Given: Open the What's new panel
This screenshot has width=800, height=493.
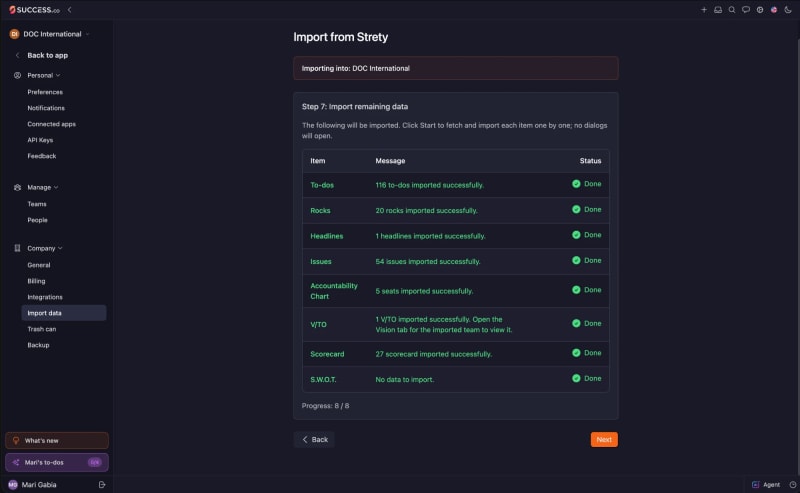Looking at the screenshot, I should click(x=57, y=440).
